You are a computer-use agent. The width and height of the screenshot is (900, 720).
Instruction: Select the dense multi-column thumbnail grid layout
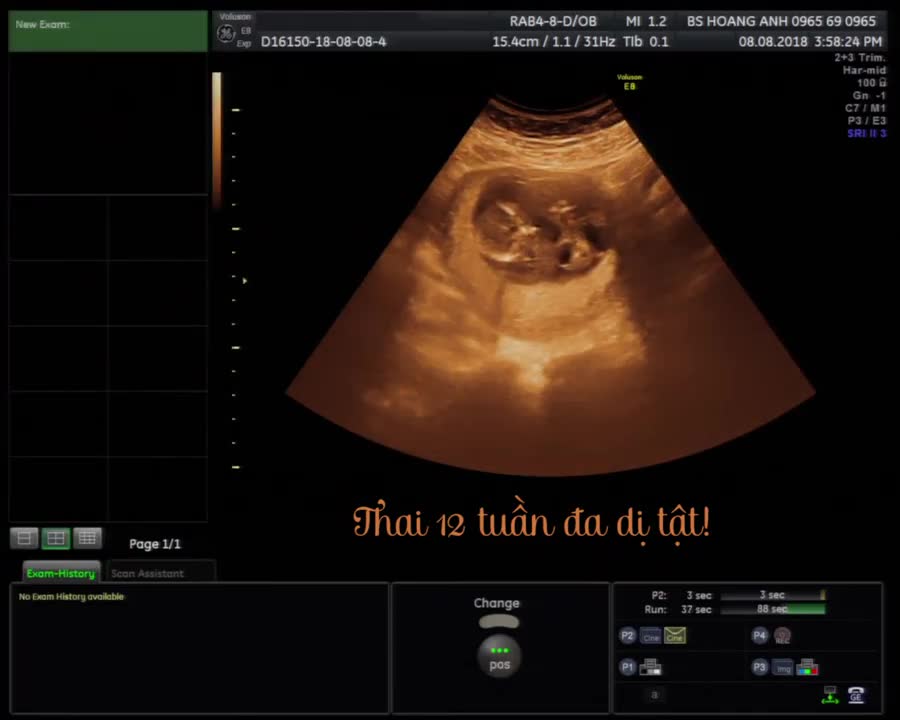(87, 538)
